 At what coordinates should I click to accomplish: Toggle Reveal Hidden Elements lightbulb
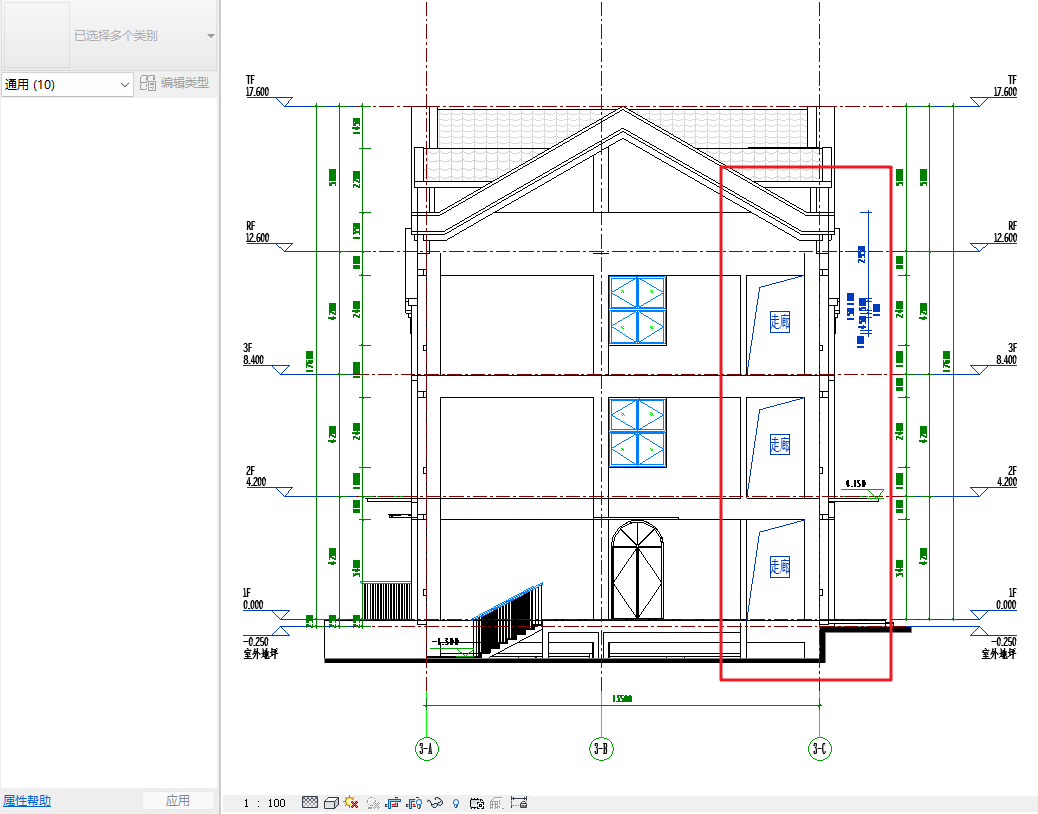tap(456, 803)
